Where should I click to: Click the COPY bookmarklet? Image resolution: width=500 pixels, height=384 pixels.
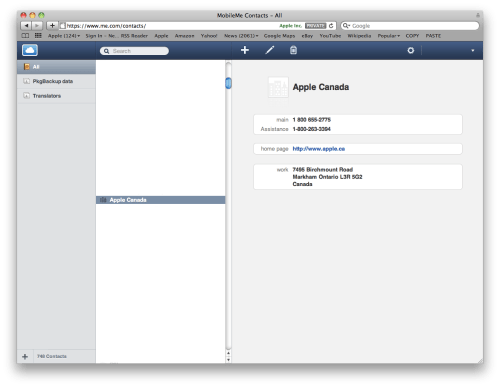point(412,36)
